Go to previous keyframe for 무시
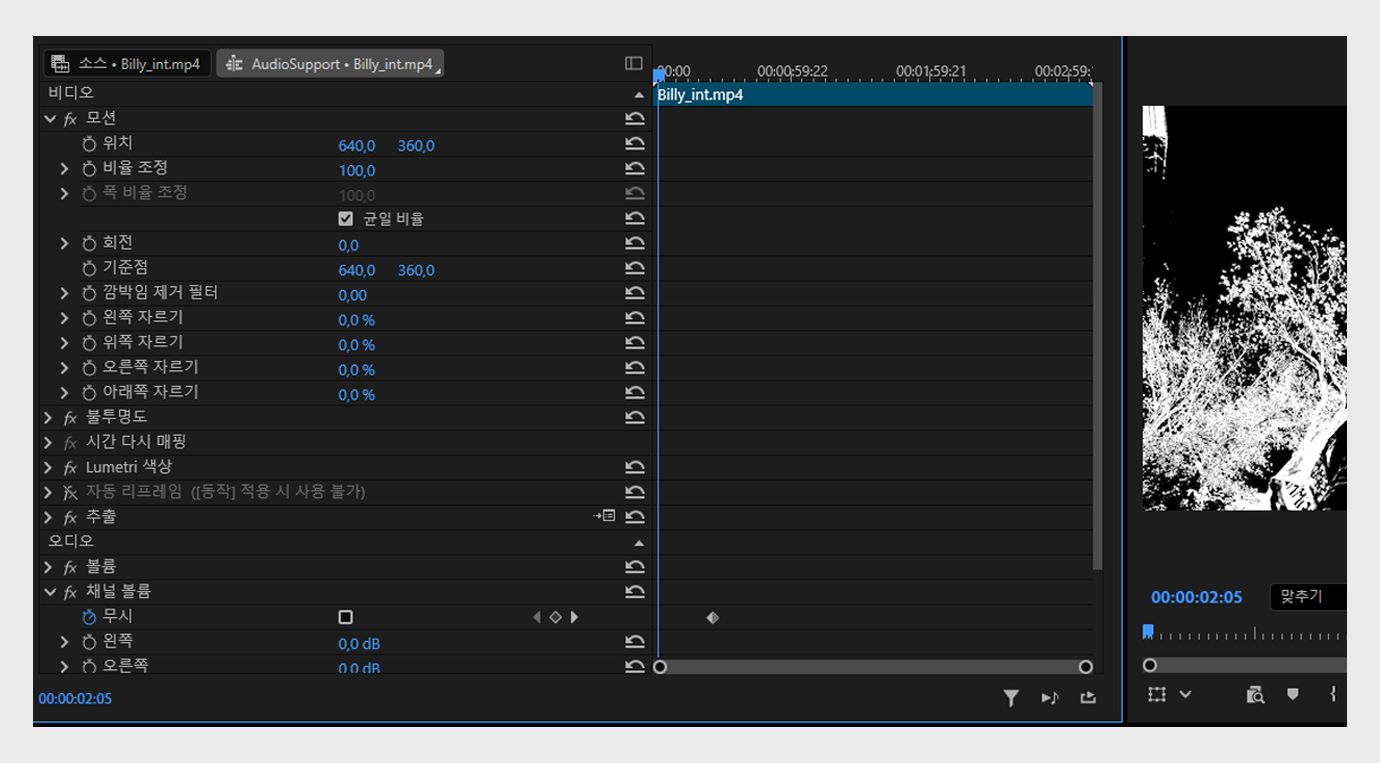The width and height of the screenshot is (1380, 763). tap(537, 617)
